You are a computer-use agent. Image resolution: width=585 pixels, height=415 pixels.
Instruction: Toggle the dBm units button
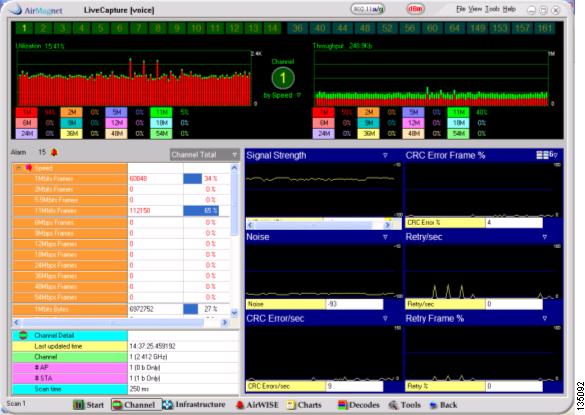415,9
